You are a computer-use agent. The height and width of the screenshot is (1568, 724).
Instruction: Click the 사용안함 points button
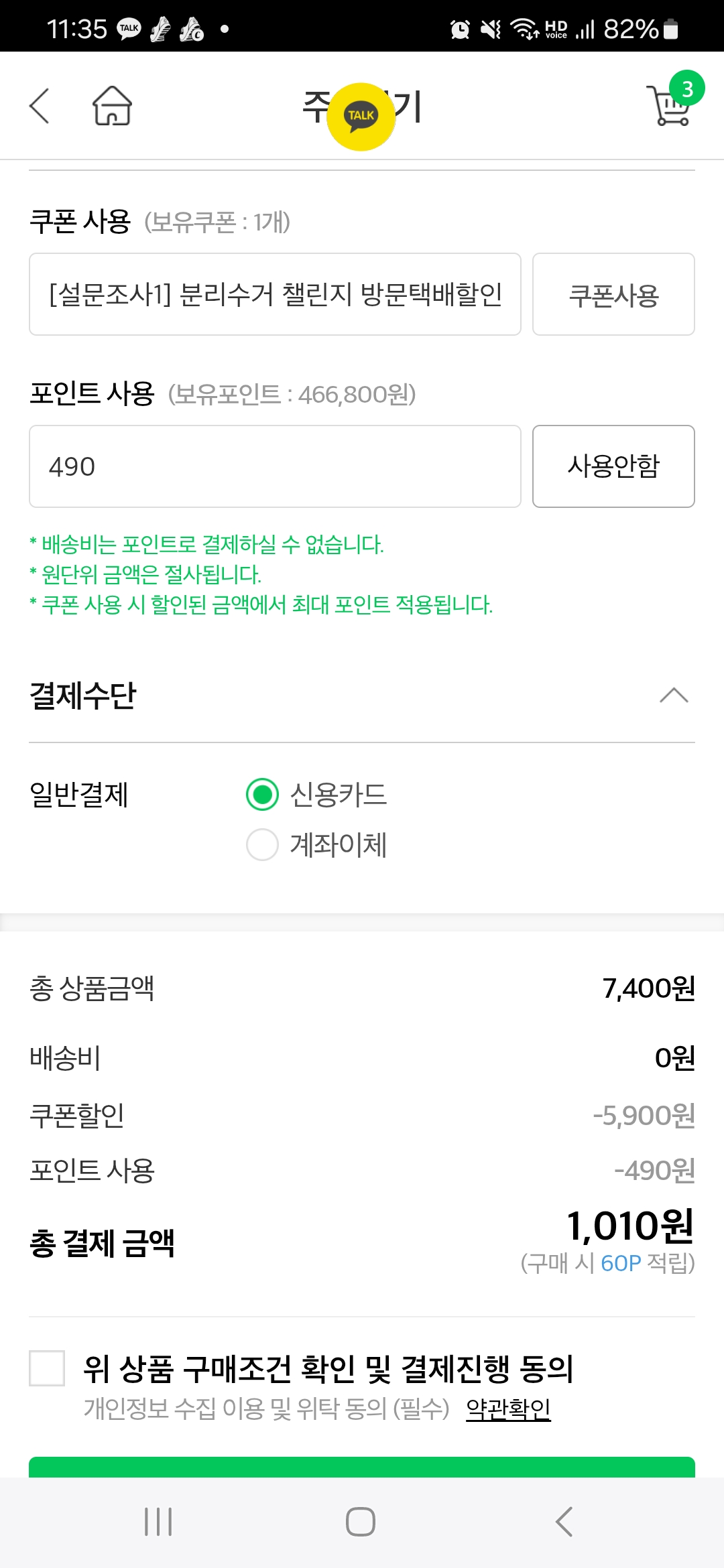pos(613,466)
